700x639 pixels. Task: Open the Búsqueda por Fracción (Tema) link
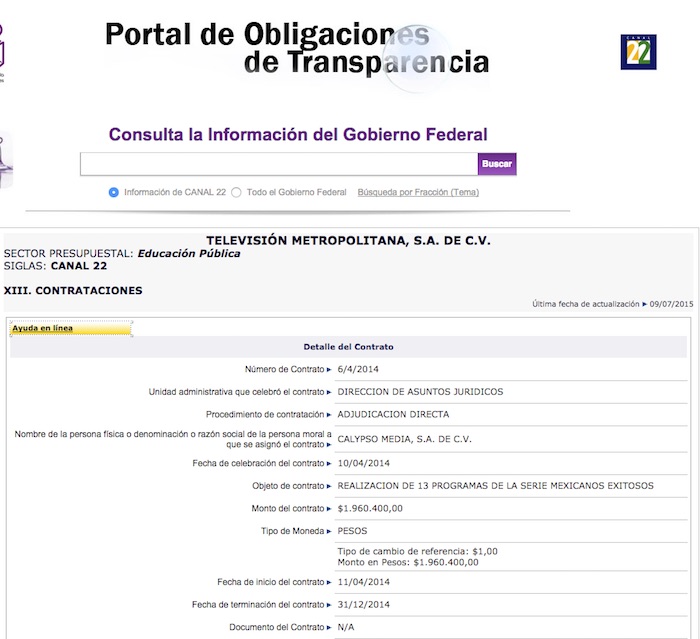tap(418, 192)
